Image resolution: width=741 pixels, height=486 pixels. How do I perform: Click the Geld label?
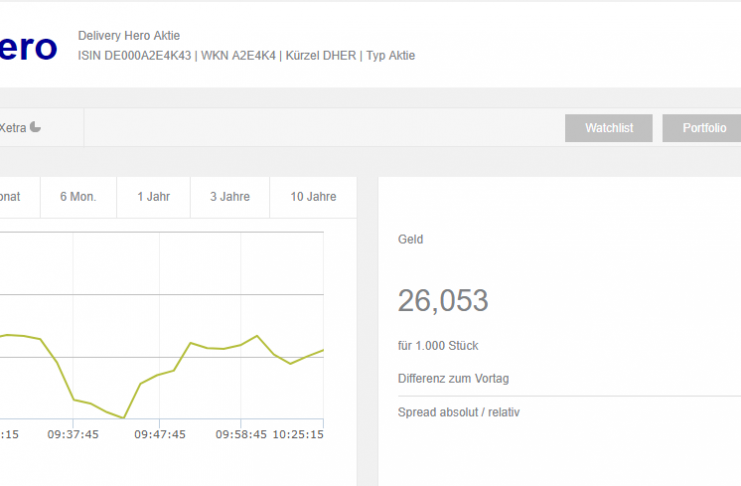[411, 239]
